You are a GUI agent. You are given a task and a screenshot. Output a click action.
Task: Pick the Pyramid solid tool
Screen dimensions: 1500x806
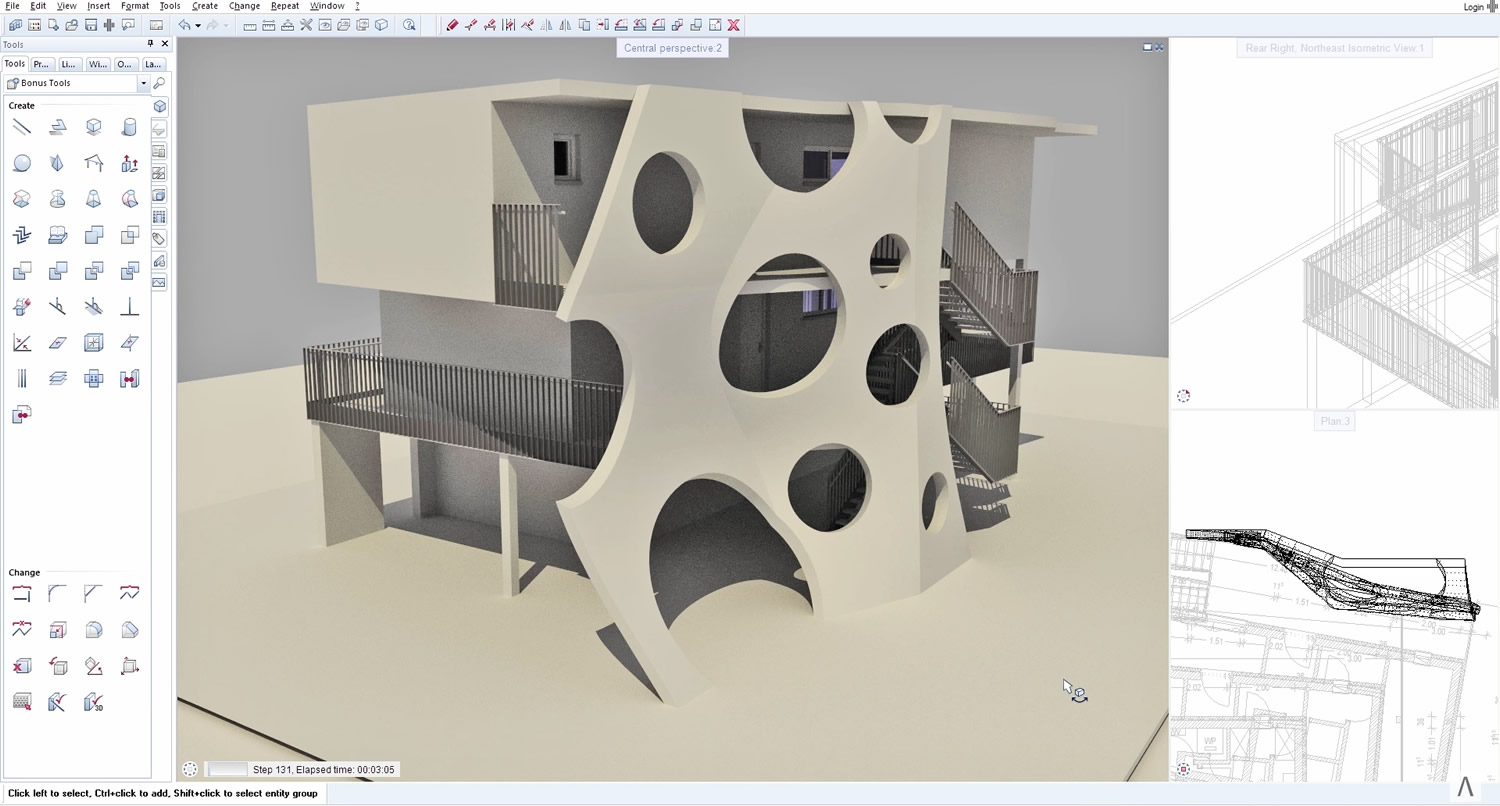(x=58, y=163)
